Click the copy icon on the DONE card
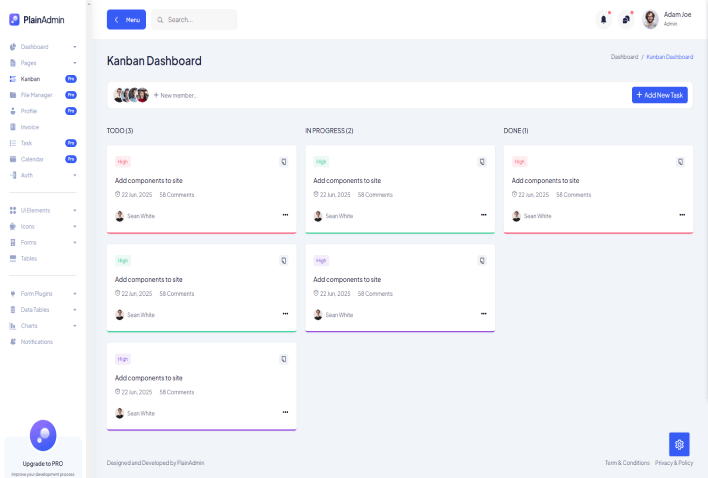The width and height of the screenshot is (708, 478). [x=681, y=161]
